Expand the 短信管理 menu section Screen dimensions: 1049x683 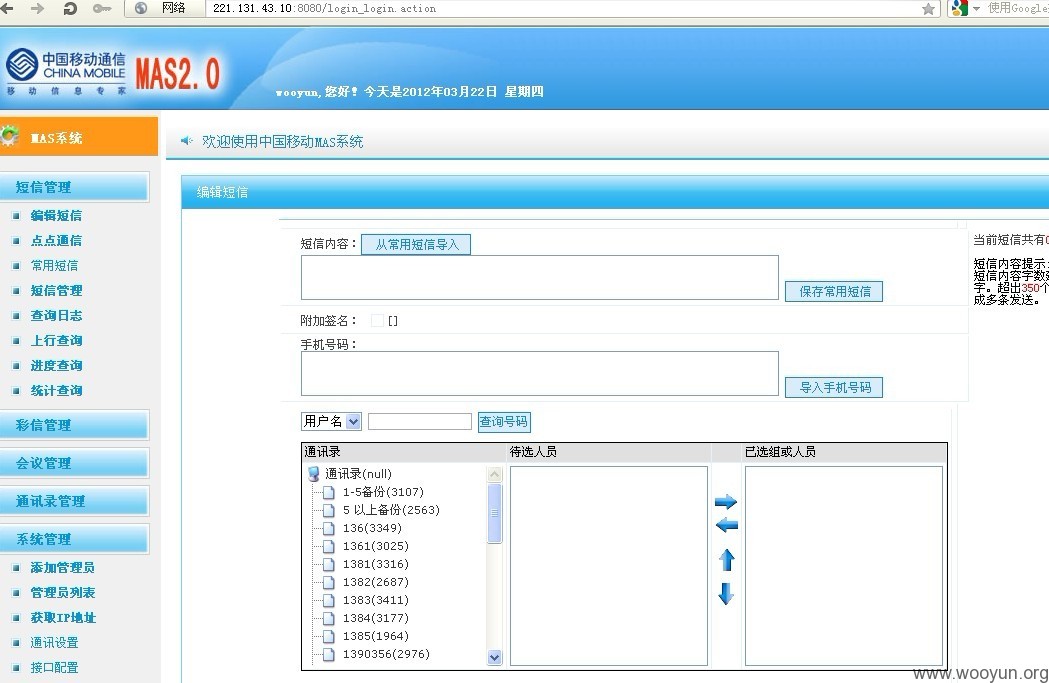coord(74,187)
